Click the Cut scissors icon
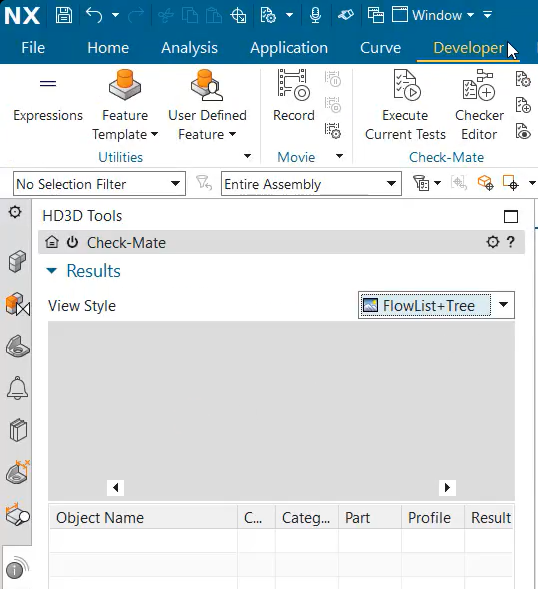Image resolution: width=538 pixels, height=589 pixels. pyautogui.click(x=166, y=15)
